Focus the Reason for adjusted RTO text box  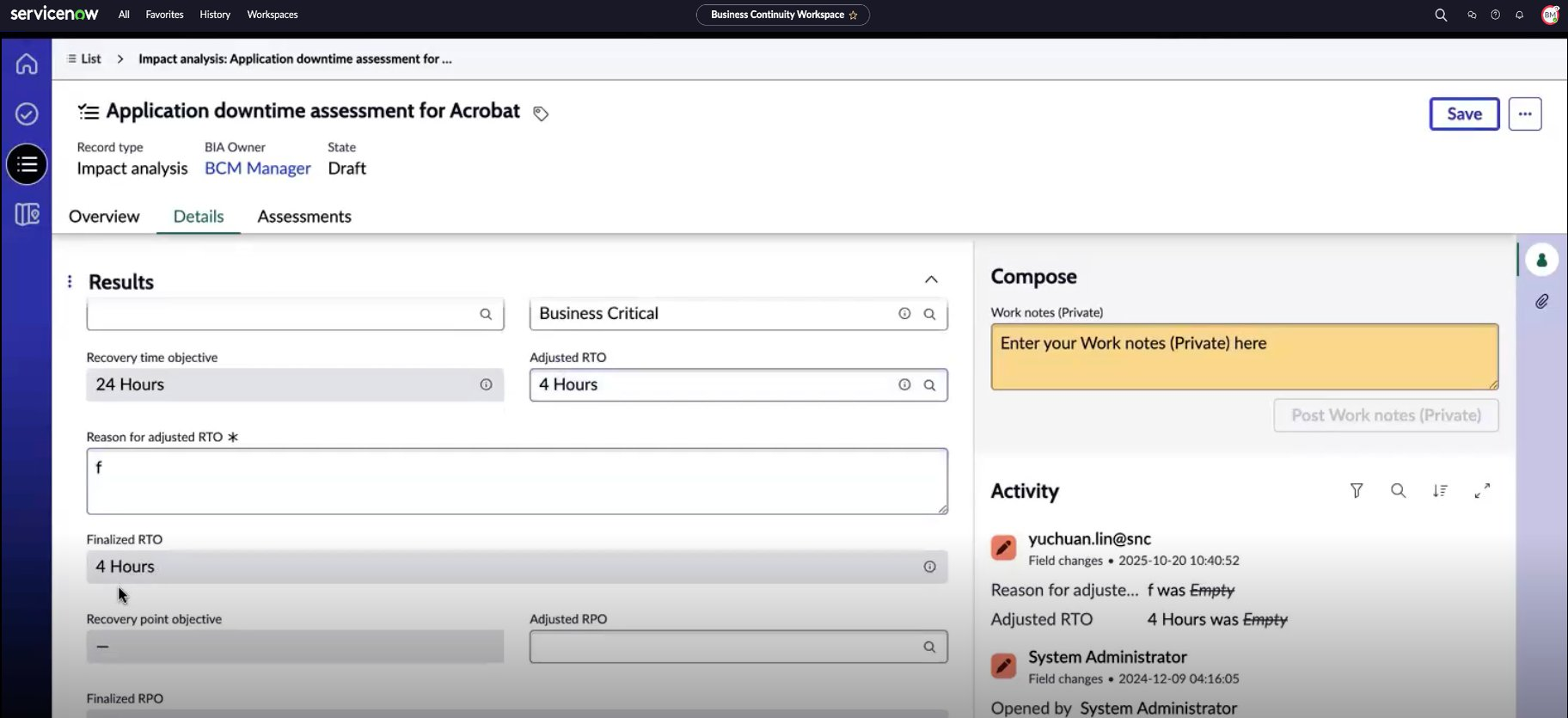click(x=517, y=482)
